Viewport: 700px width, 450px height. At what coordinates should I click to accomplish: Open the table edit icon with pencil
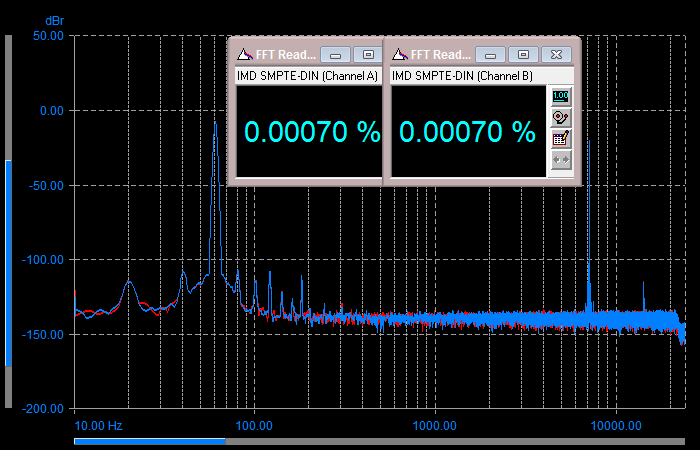pyautogui.click(x=561, y=138)
